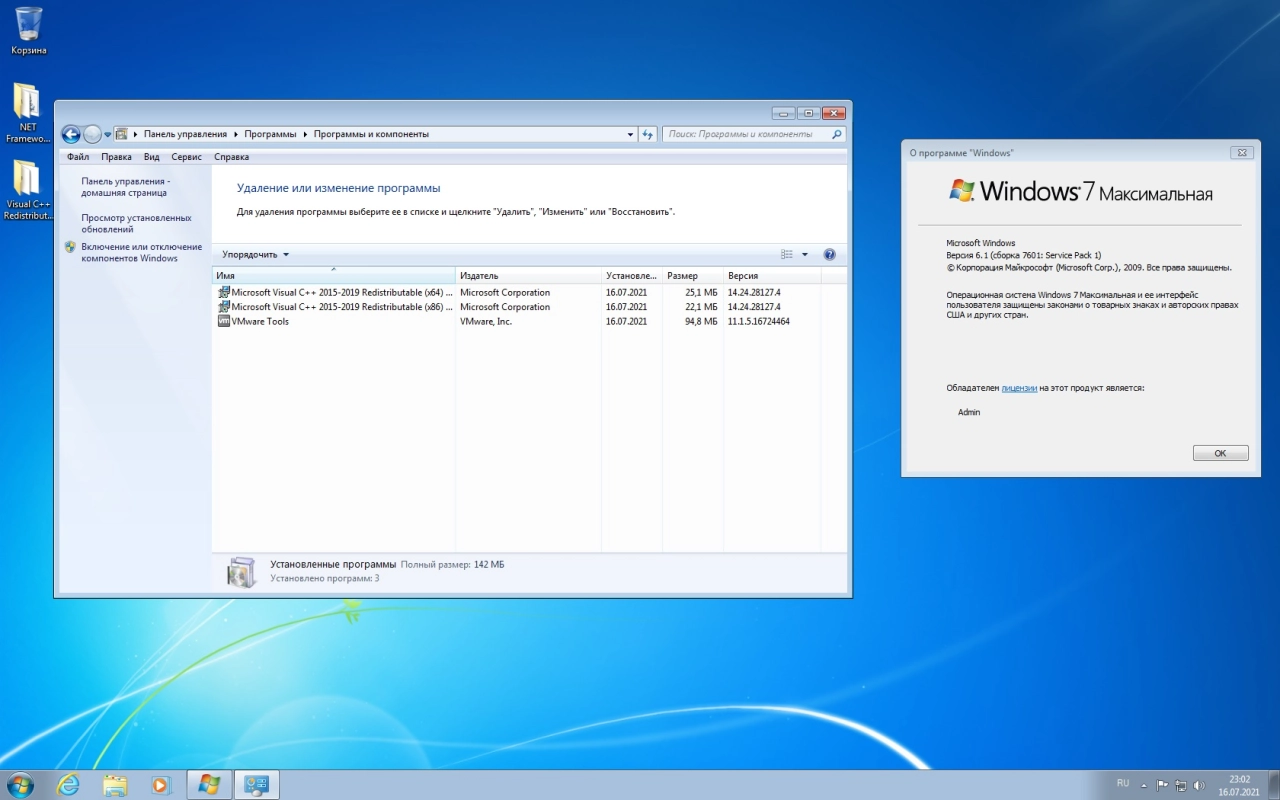Click the Панель управления breadcrumb

click(185, 134)
